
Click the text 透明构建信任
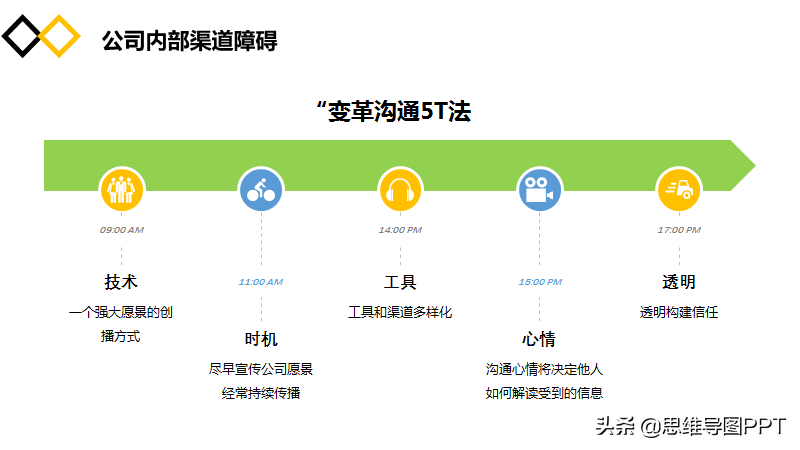[679, 312]
